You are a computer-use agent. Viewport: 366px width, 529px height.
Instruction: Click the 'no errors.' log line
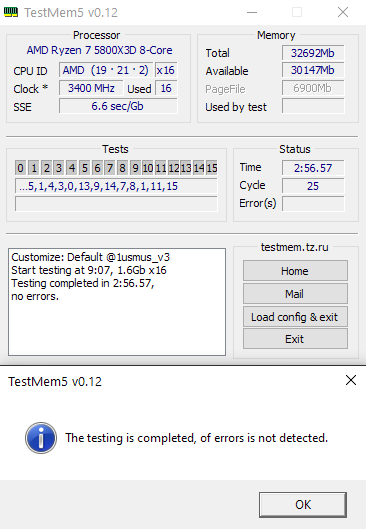click(x=35, y=296)
